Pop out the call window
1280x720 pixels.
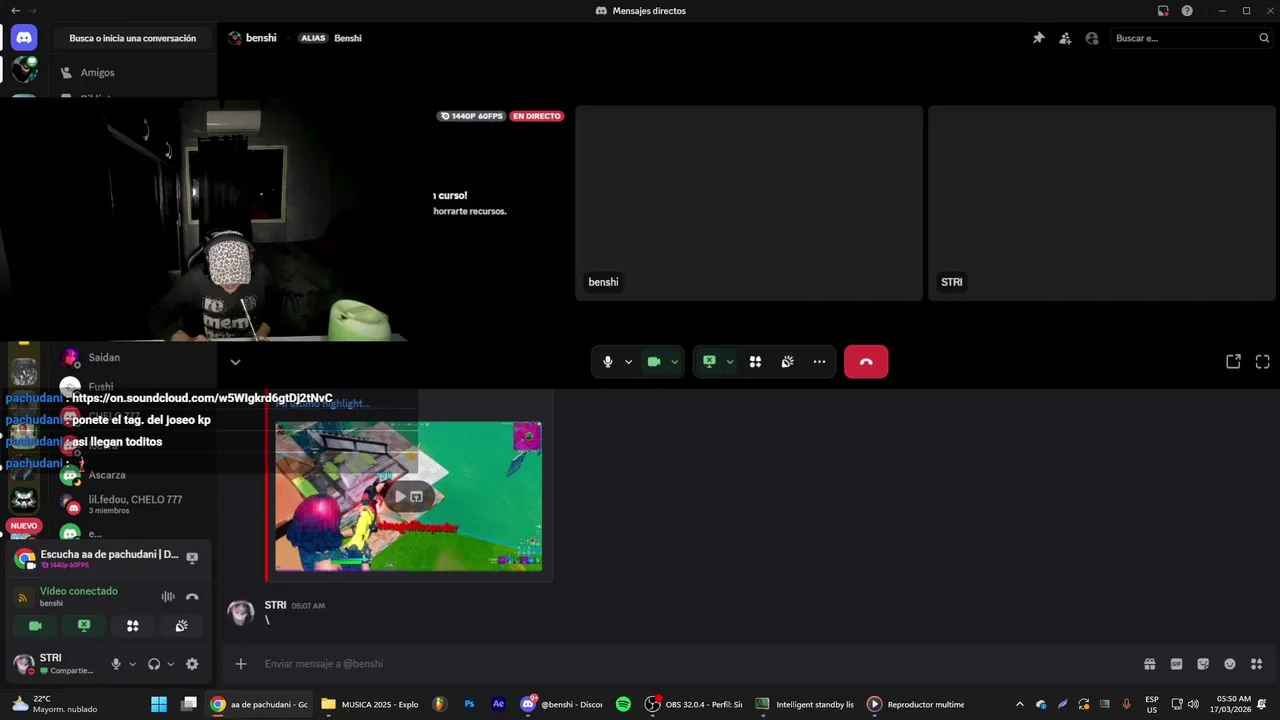click(1233, 362)
